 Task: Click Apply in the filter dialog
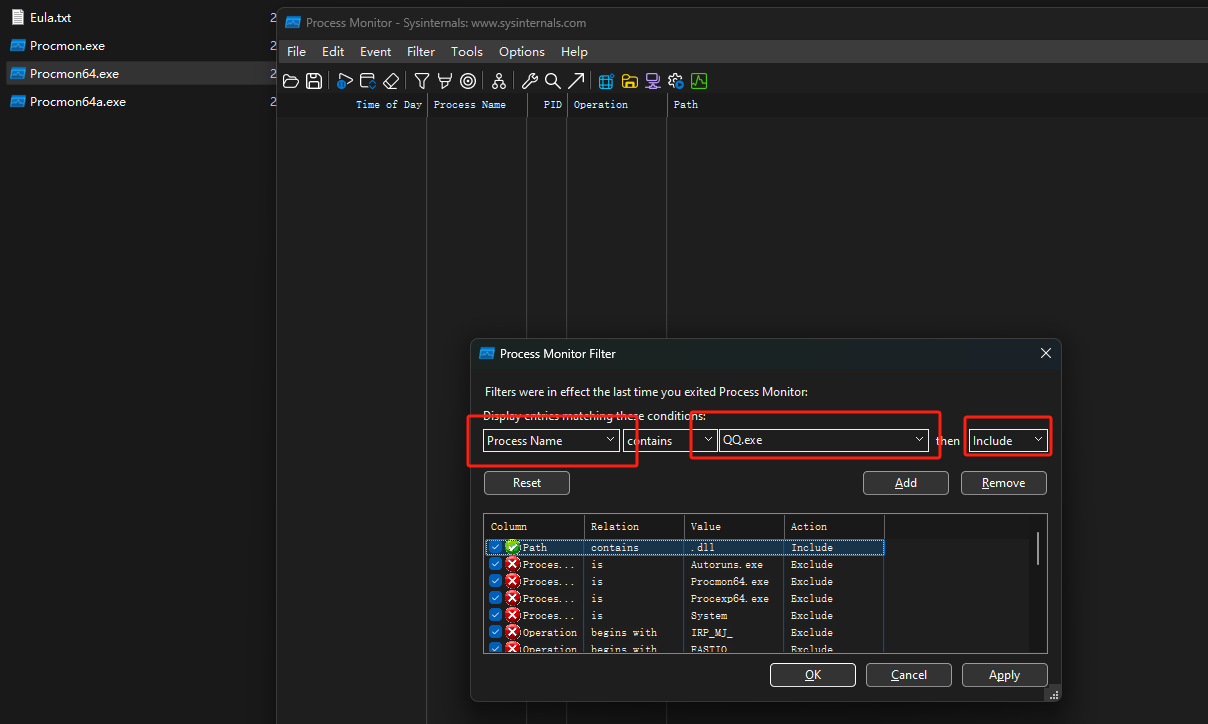1004,675
